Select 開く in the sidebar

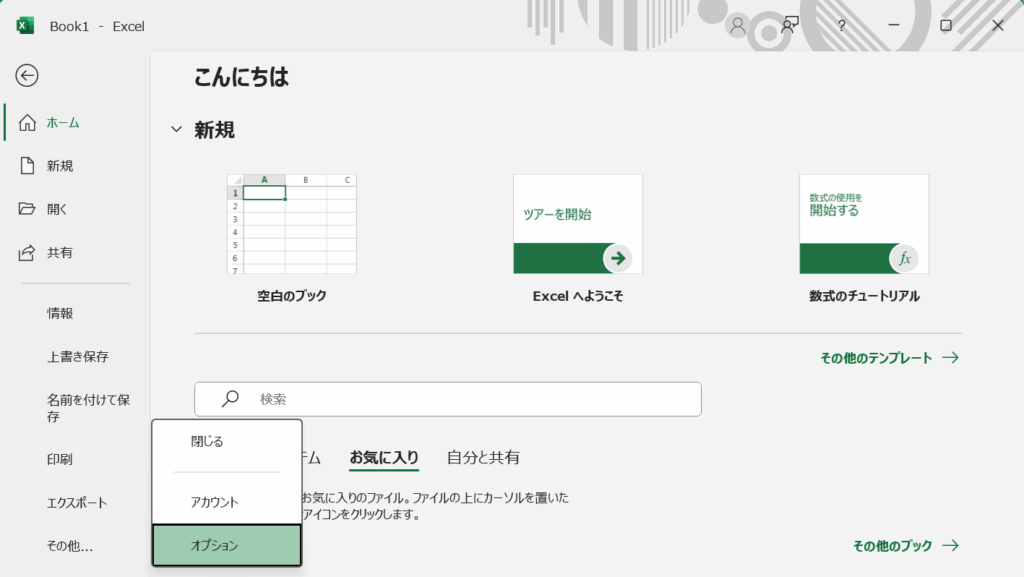(x=77, y=209)
